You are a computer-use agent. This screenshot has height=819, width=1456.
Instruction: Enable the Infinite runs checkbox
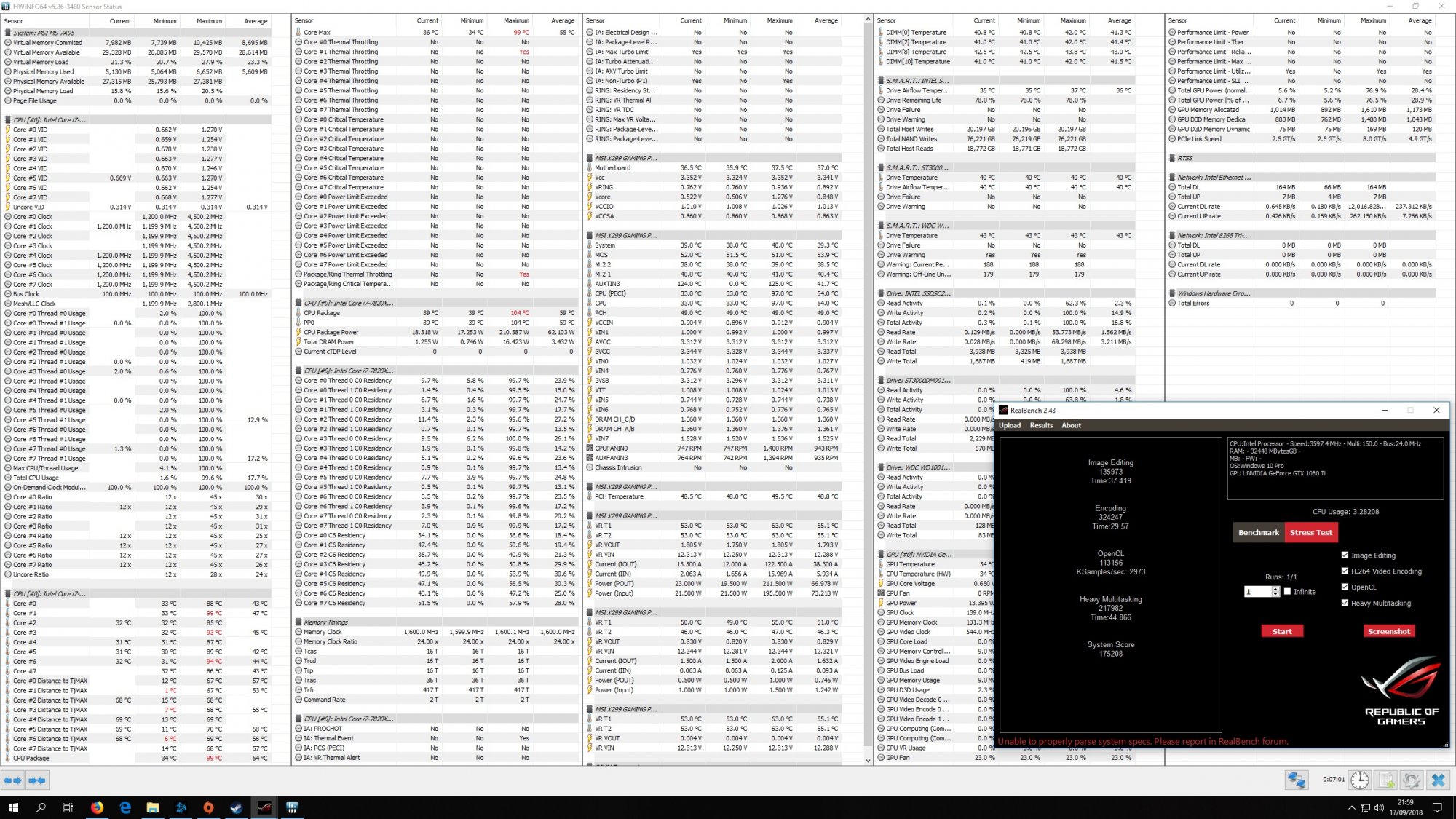point(1287,592)
